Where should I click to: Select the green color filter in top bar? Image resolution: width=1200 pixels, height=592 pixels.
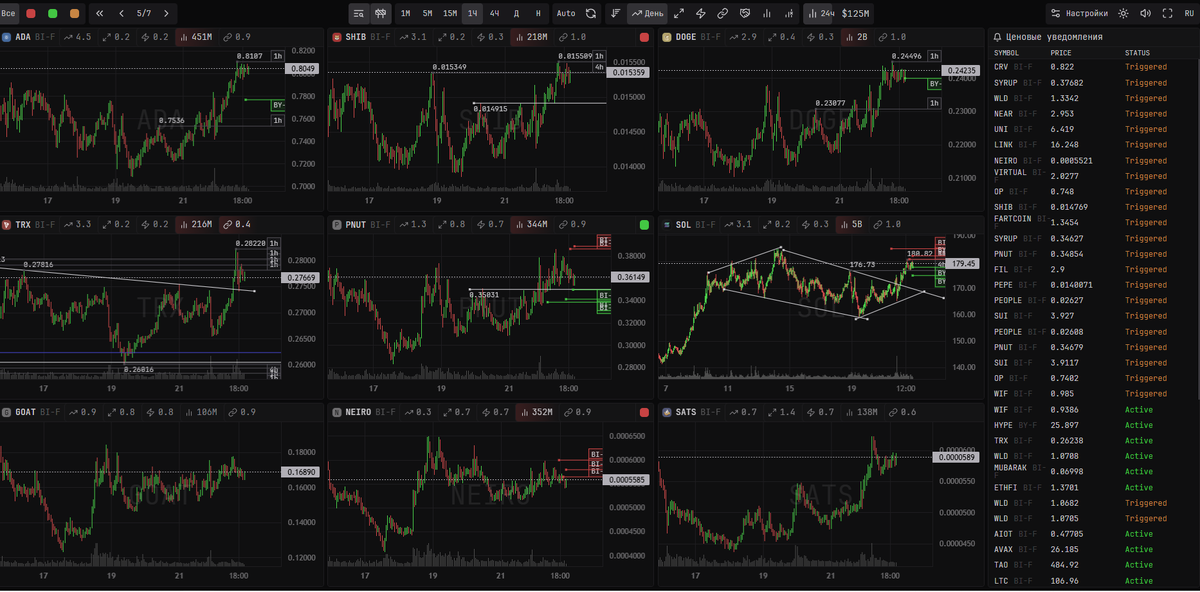(x=53, y=14)
